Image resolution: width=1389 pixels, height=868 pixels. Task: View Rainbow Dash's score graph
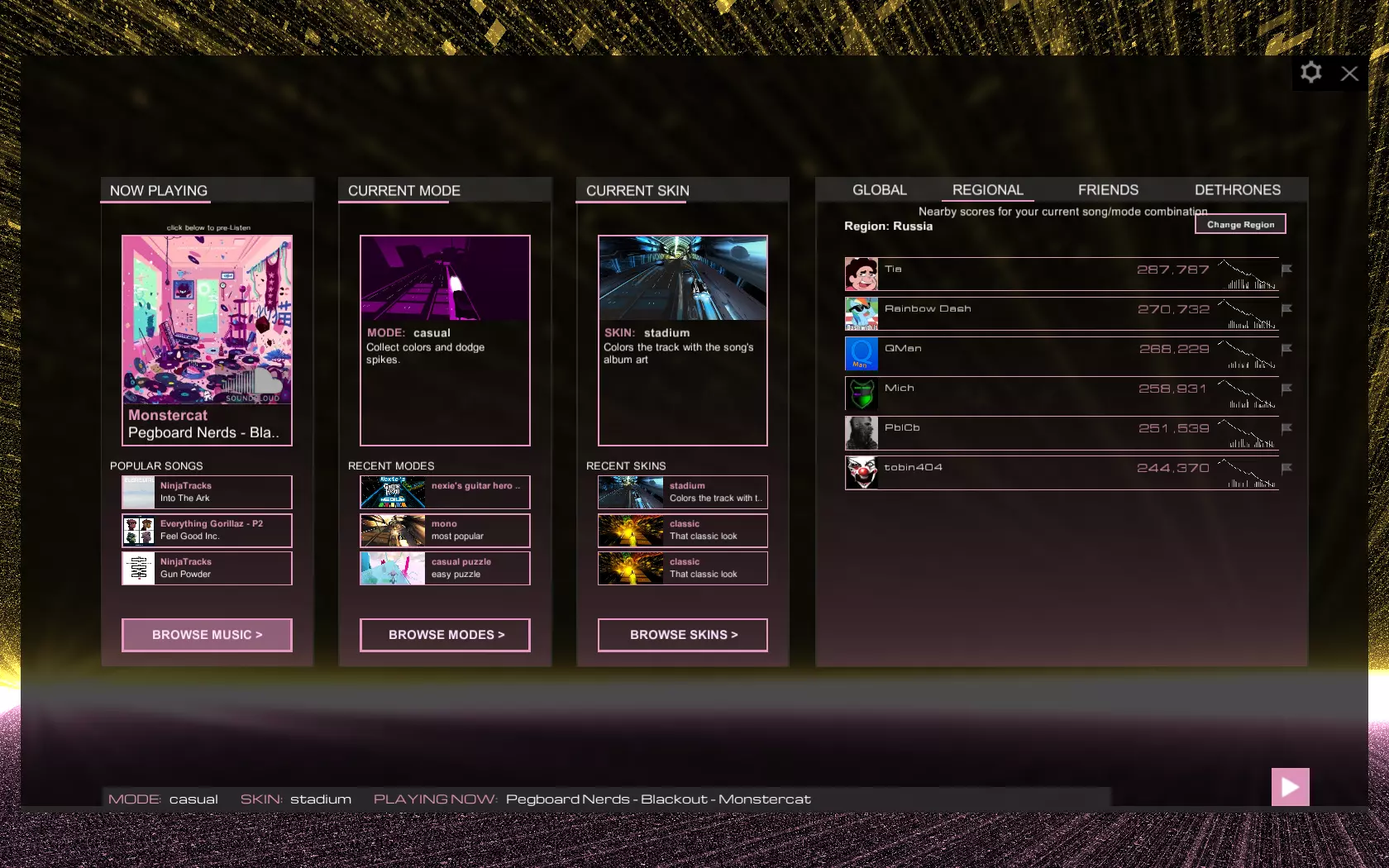coord(1247,314)
